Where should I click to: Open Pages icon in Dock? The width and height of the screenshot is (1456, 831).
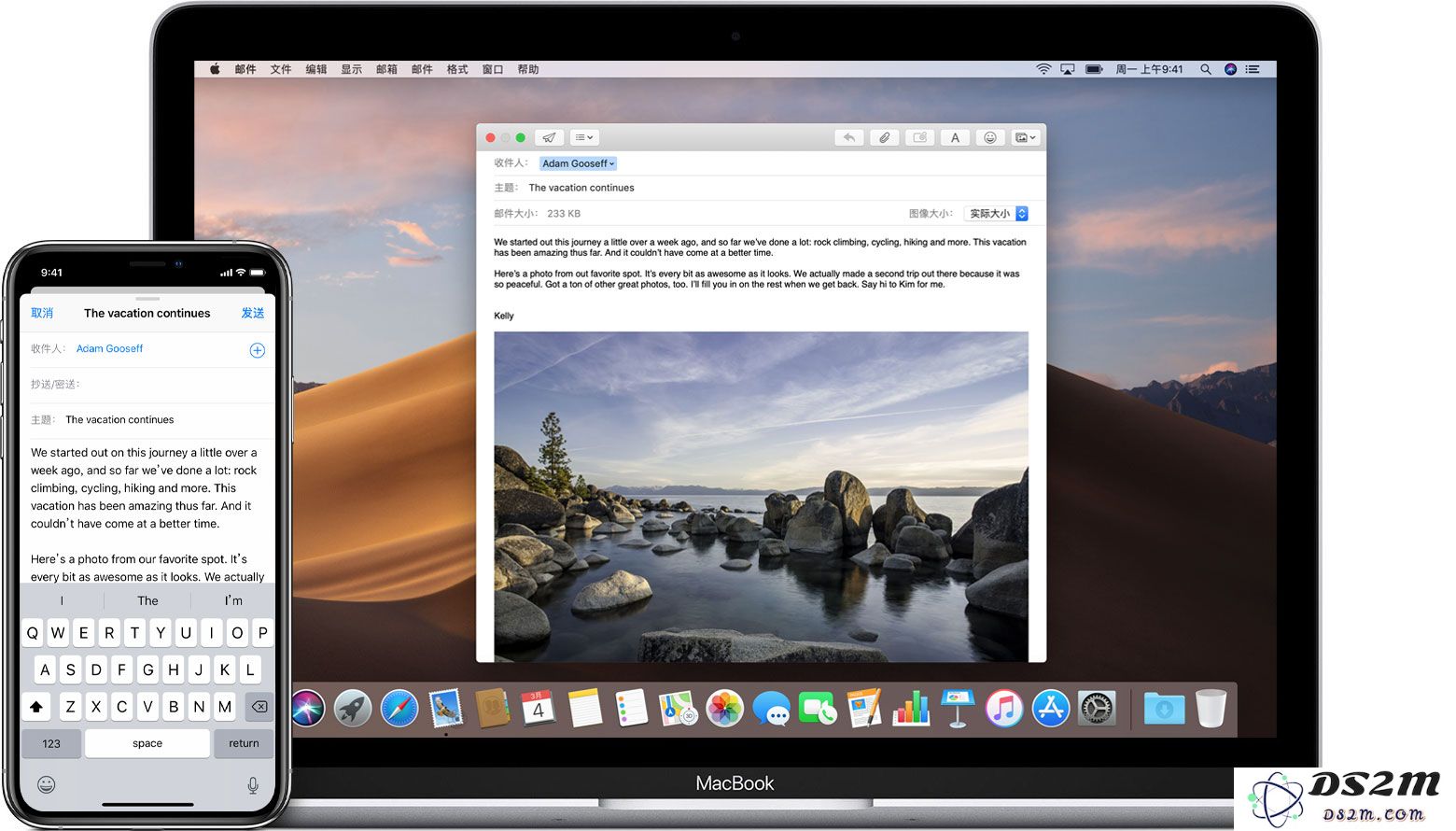point(864,709)
